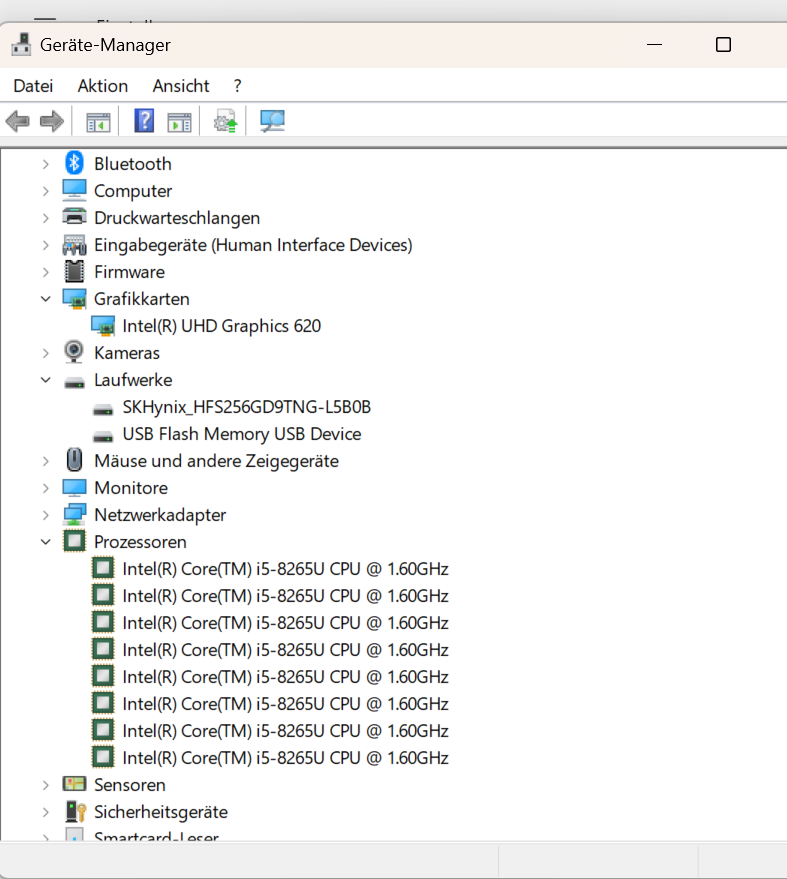Open the Help toolbar icon
Image resolution: width=787 pixels, height=879 pixels.
[144, 121]
